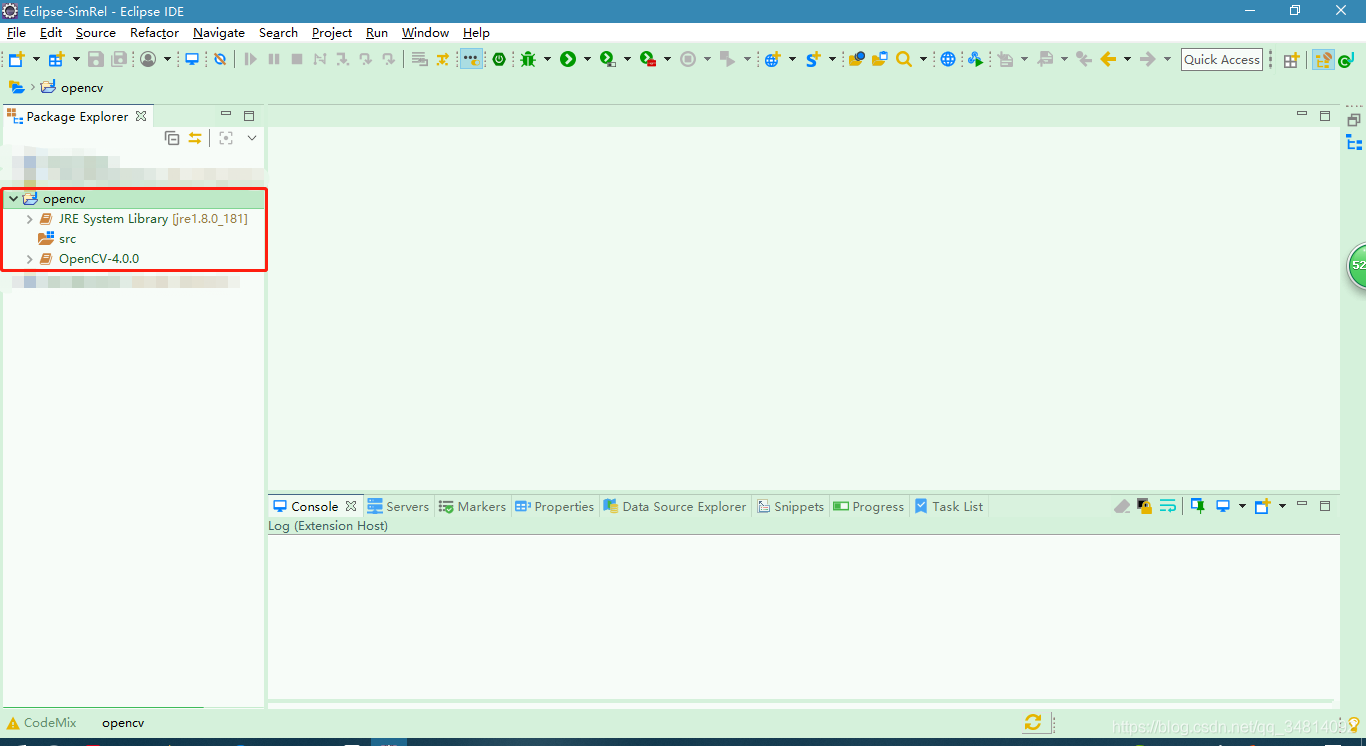This screenshot has height=746, width=1366.
Task: Pin the Console view
Action: [x=1197, y=506]
